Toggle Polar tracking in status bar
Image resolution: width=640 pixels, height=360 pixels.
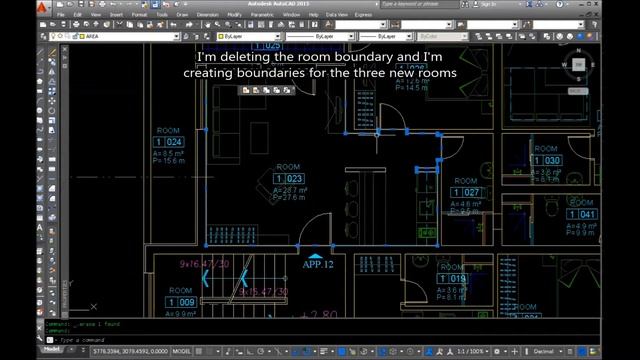pos(260,351)
